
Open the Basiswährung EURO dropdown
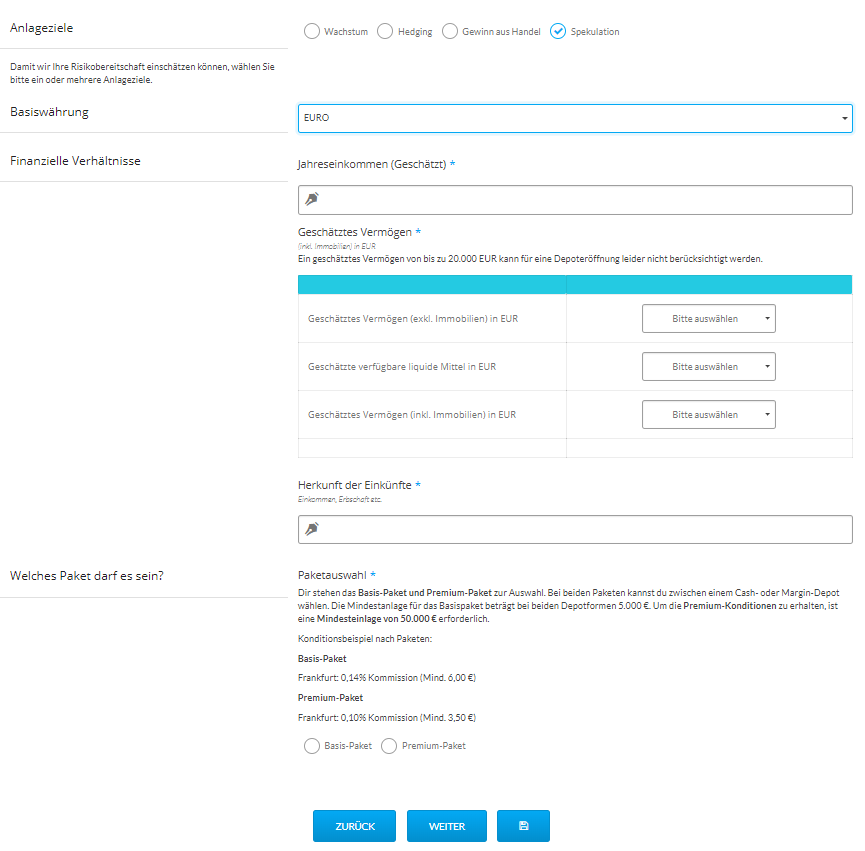(x=575, y=118)
